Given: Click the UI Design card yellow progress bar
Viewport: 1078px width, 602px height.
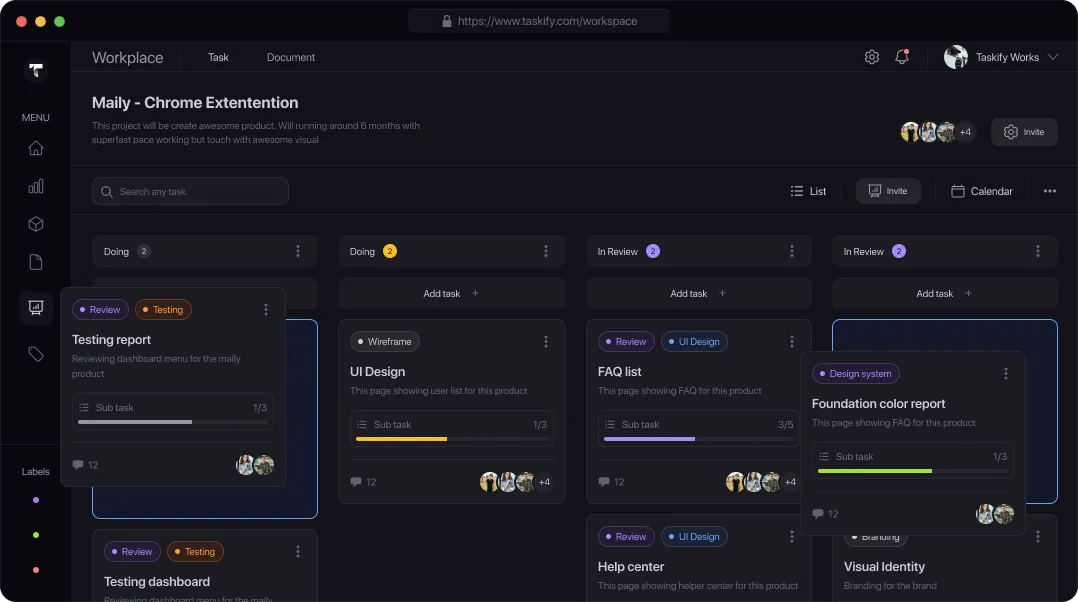Looking at the screenshot, I should [x=452, y=438].
